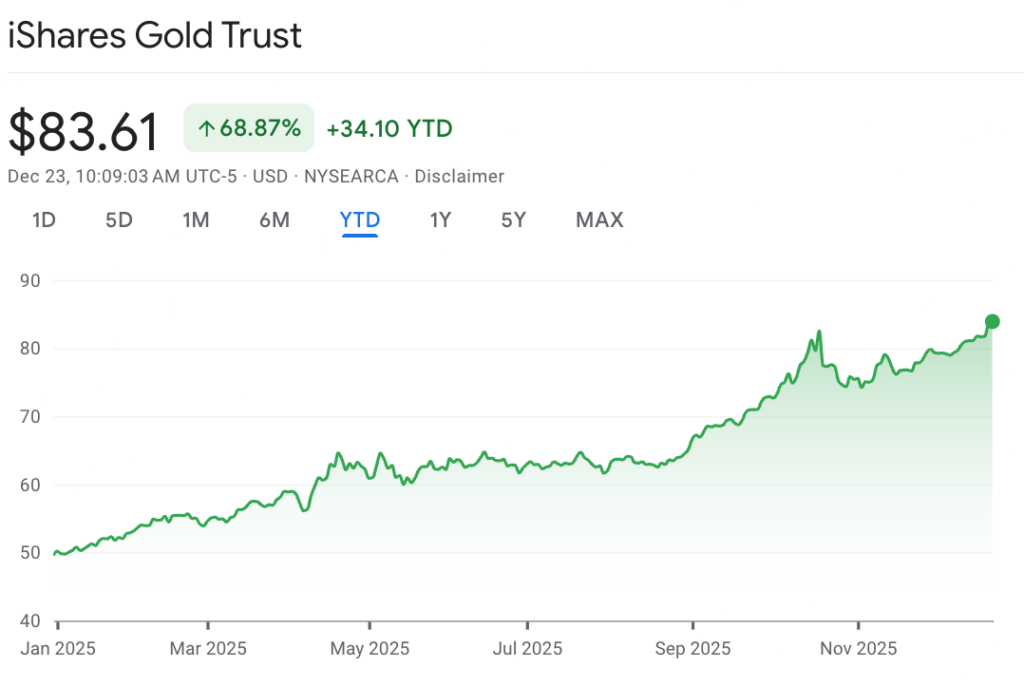
Task: Show the 1M chart view
Action: tap(196, 220)
